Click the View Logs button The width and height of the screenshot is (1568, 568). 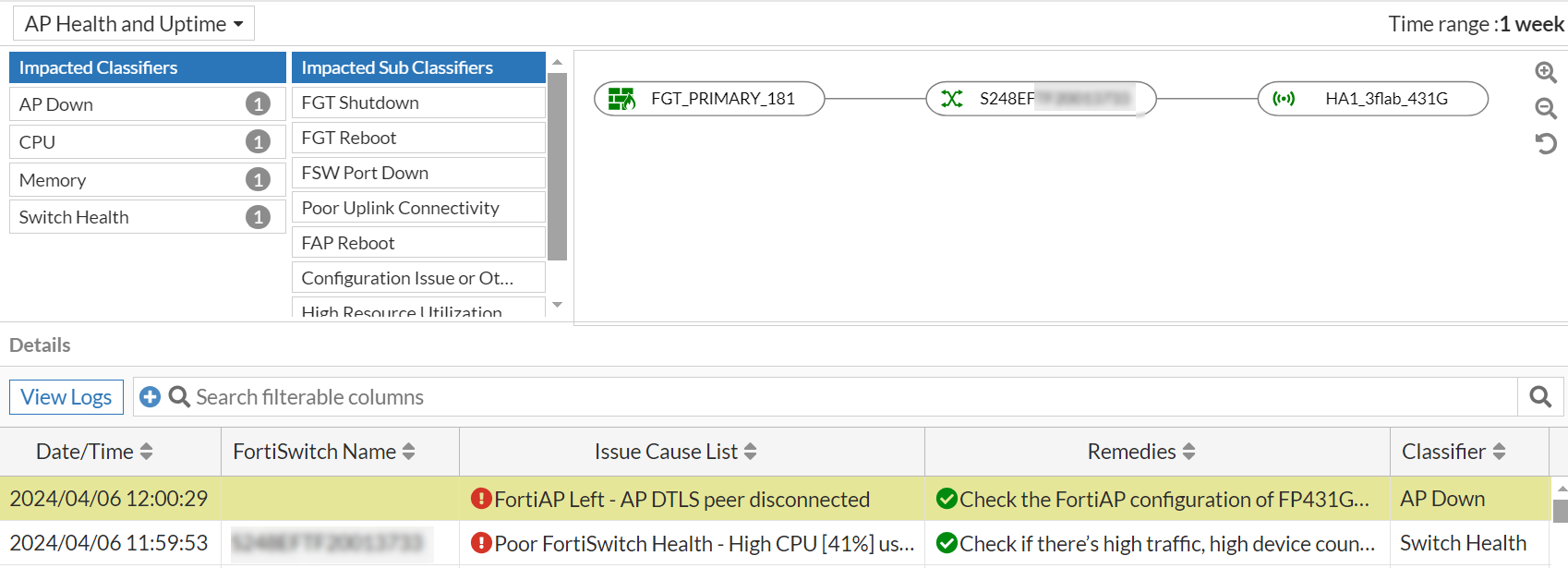coord(66,397)
